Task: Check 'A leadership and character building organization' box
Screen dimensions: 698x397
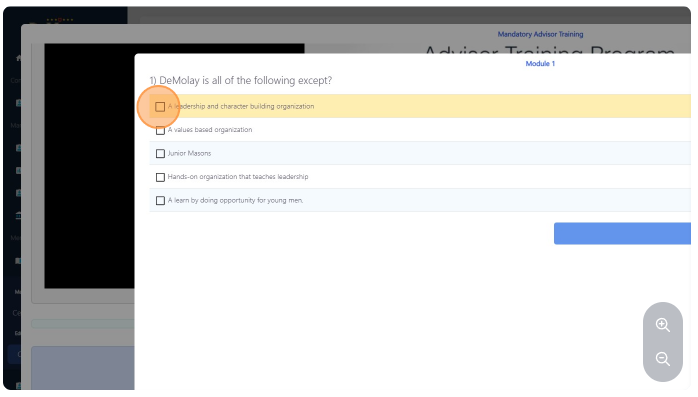Action: pos(160,107)
